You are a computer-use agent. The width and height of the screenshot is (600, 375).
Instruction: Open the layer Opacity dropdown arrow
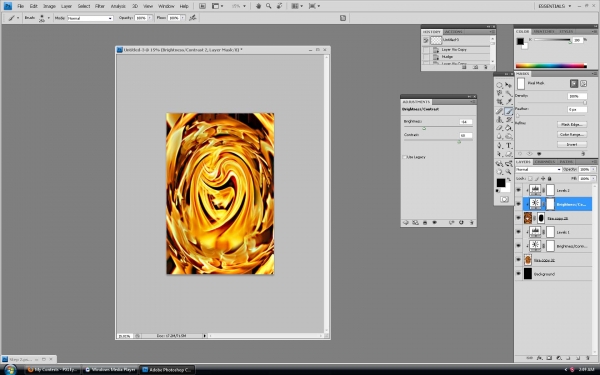tap(593, 169)
